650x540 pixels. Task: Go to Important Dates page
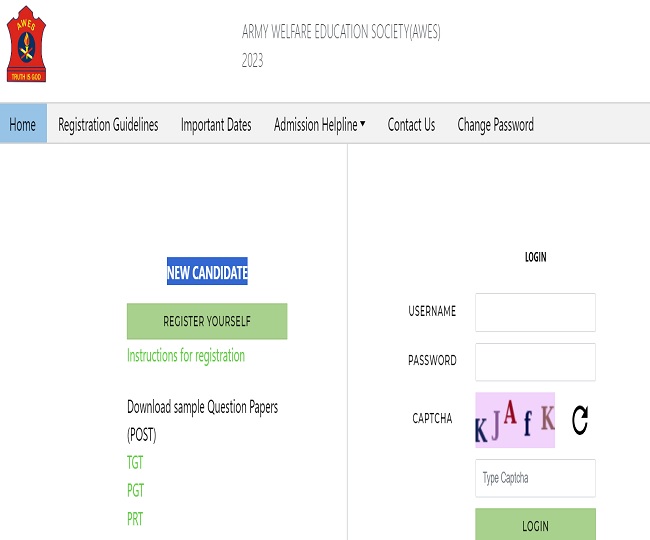click(216, 125)
